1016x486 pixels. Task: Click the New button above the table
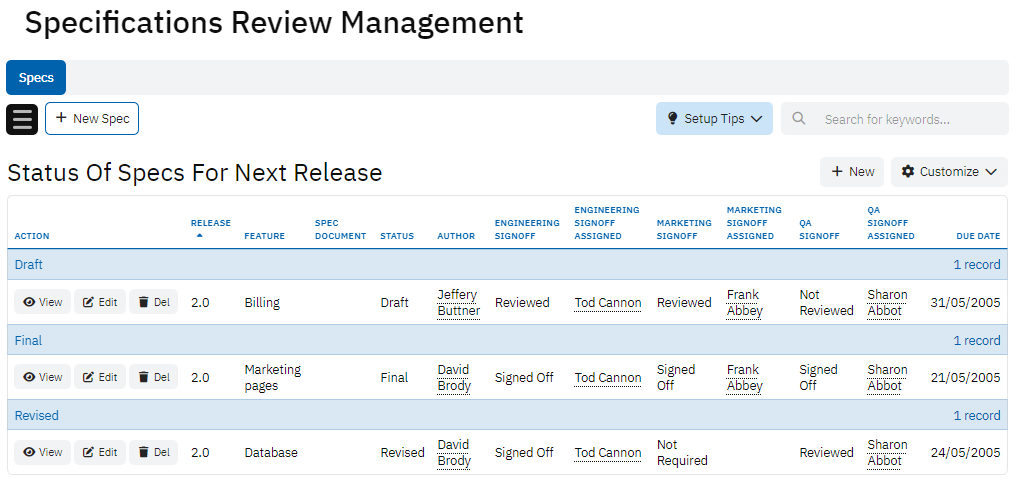pyautogui.click(x=851, y=172)
